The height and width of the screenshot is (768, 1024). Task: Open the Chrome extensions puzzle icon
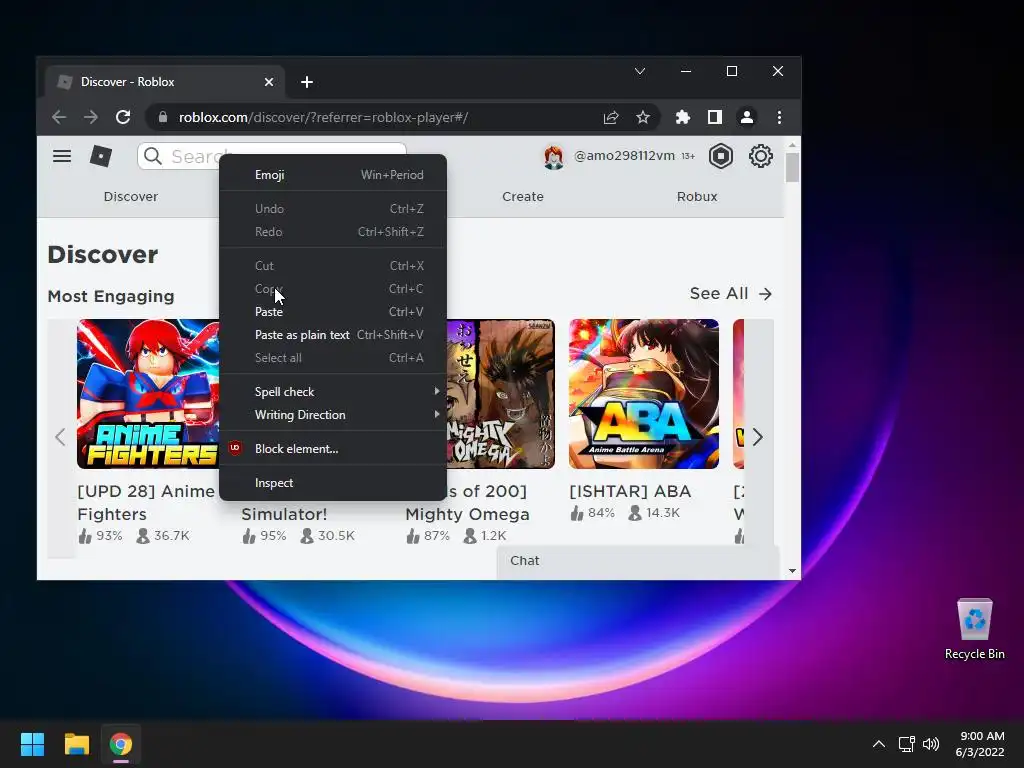[682, 118]
